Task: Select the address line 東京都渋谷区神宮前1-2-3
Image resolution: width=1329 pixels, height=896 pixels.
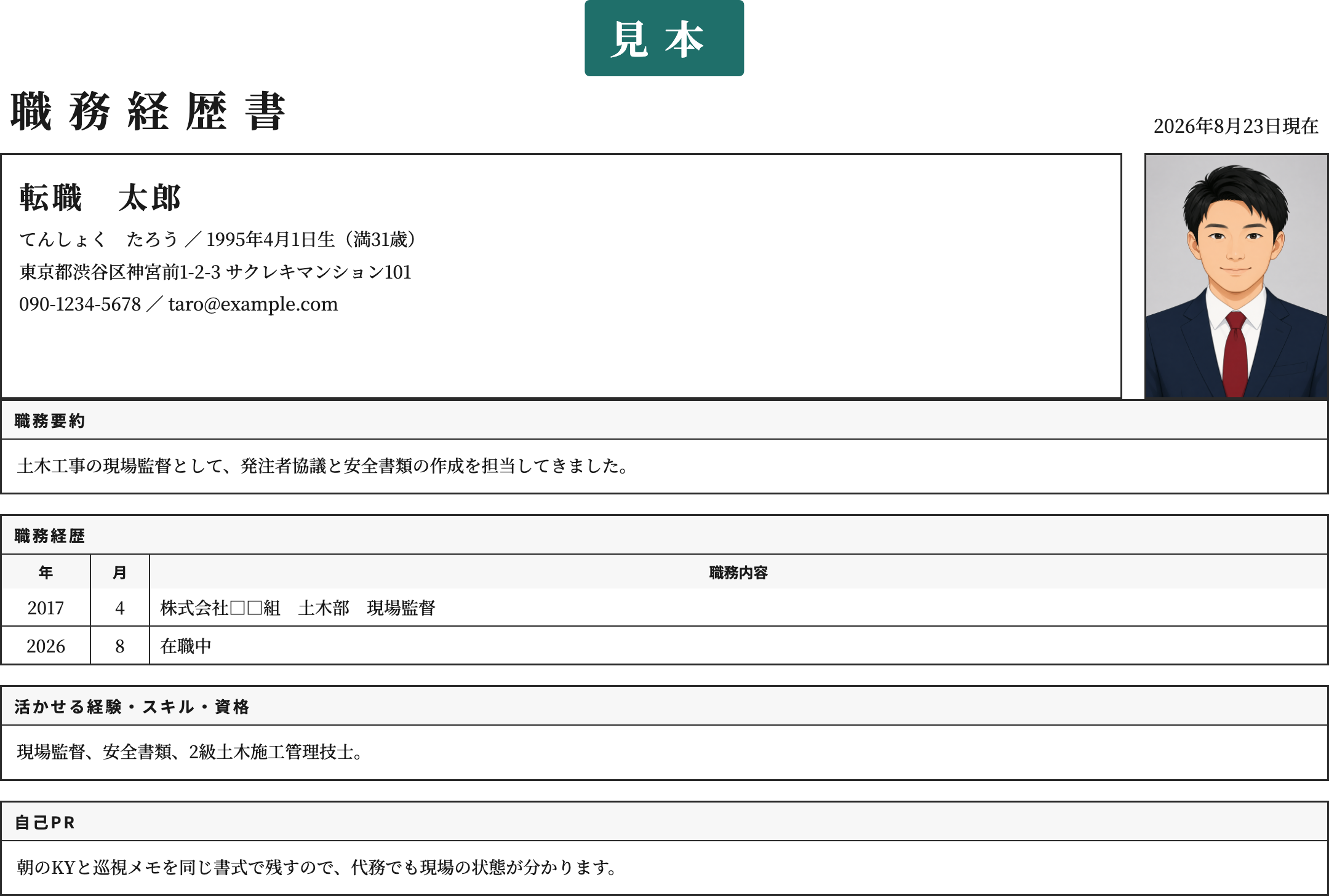Action: (x=215, y=272)
